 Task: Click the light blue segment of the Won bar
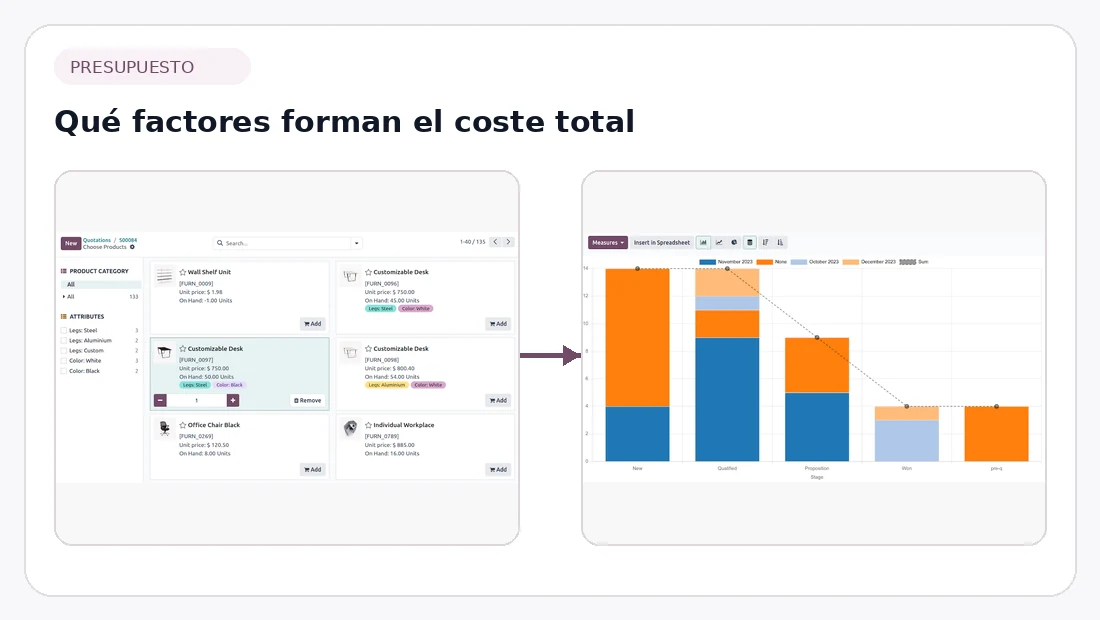coord(906,440)
